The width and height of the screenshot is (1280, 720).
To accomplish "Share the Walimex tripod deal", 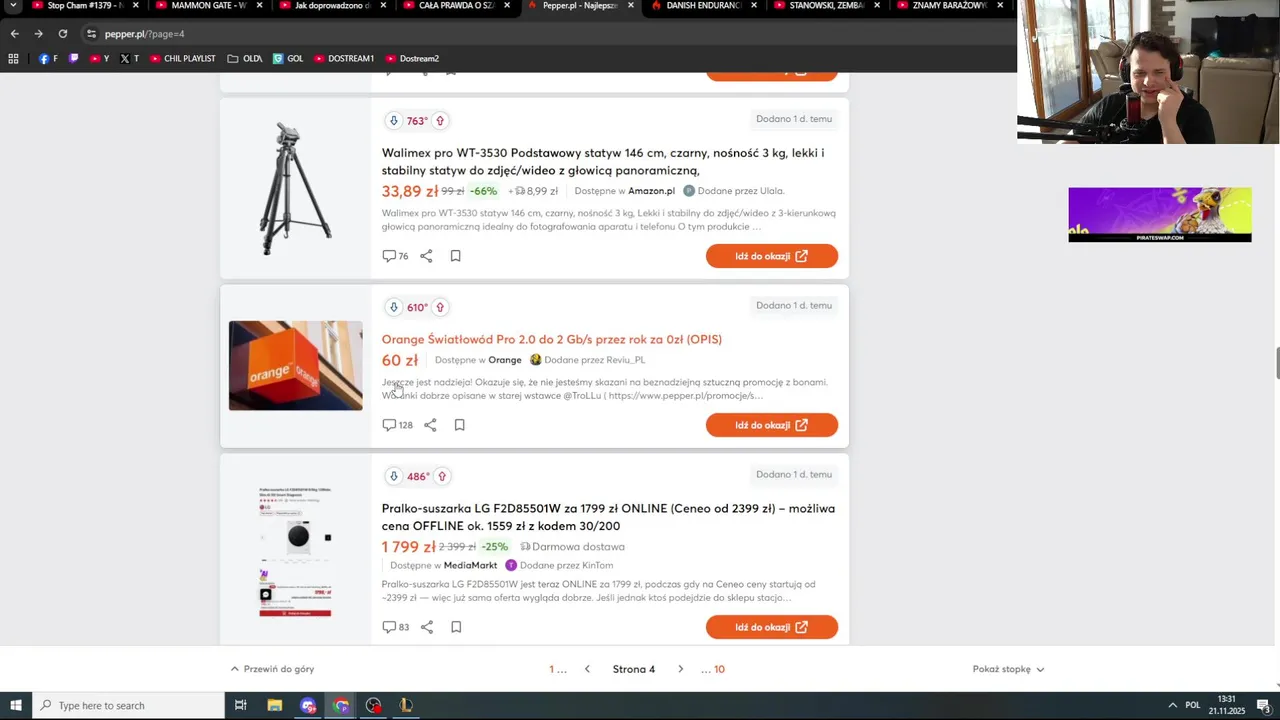I will [426, 256].
